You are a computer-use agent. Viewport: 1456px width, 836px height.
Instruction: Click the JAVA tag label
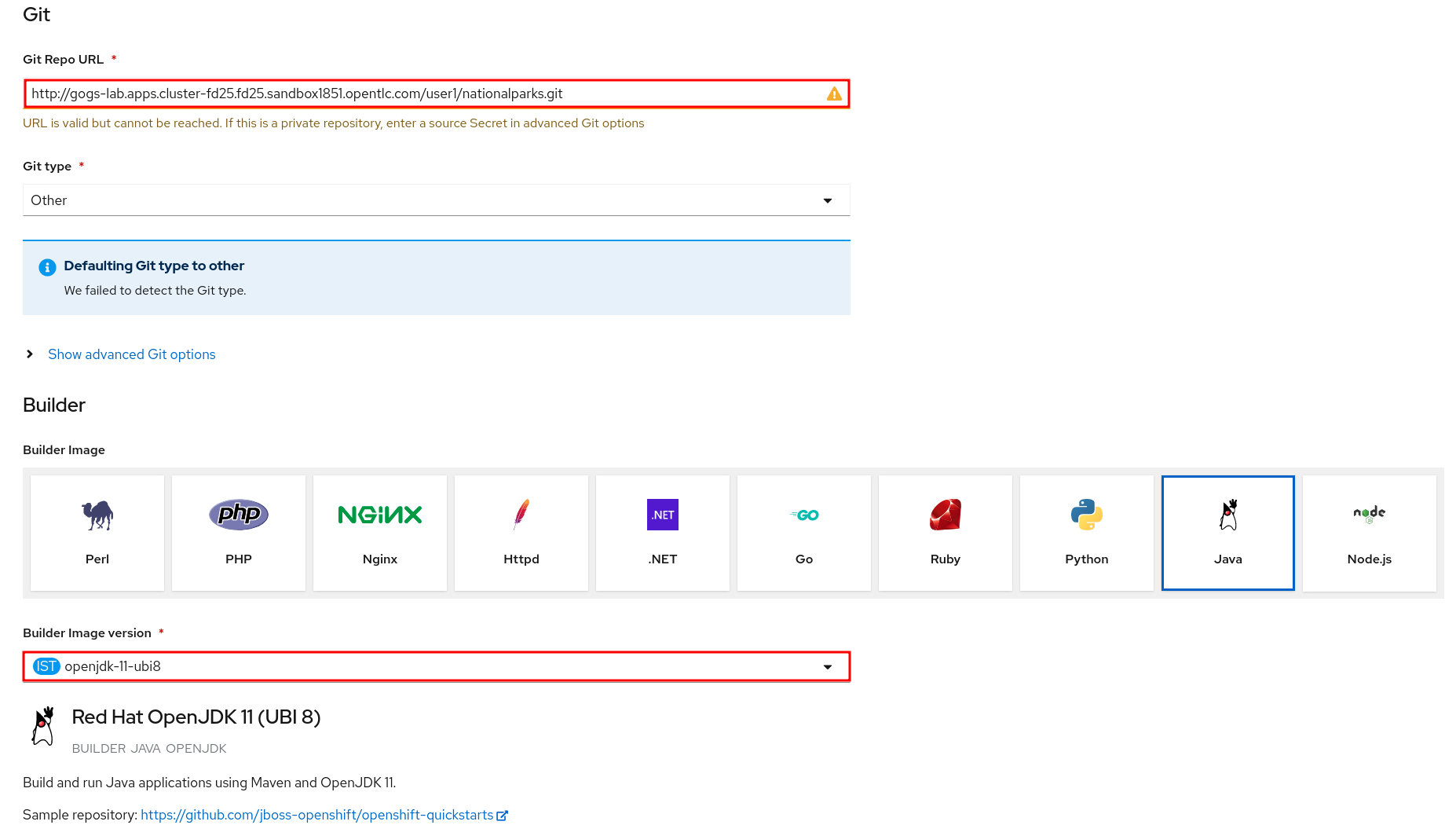click(145, 749)
